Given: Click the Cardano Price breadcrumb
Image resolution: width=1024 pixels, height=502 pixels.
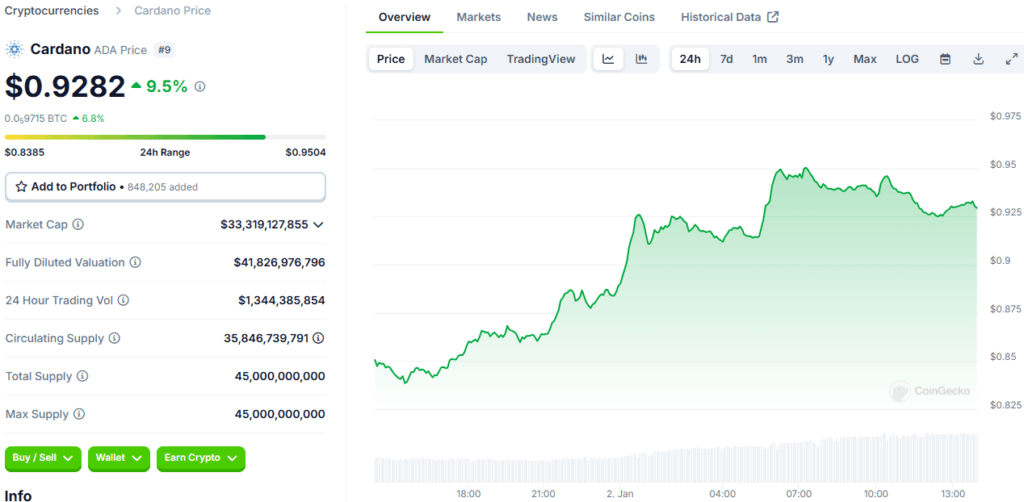Looking at the screenshot, I should point(172,11).
